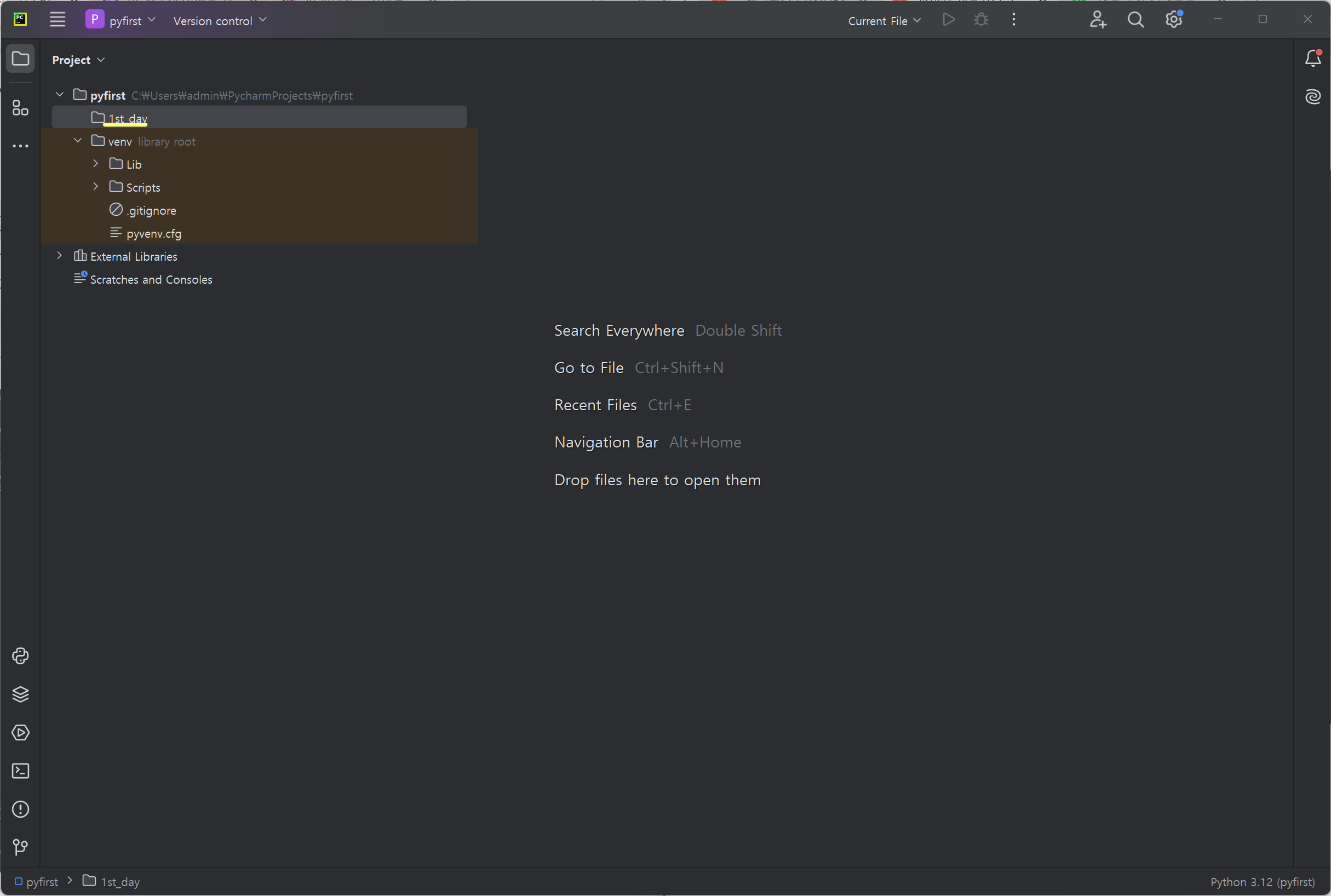Screen dimensions: 1331x896
Task: Collapse the venv folder
Action: (78, 141)
